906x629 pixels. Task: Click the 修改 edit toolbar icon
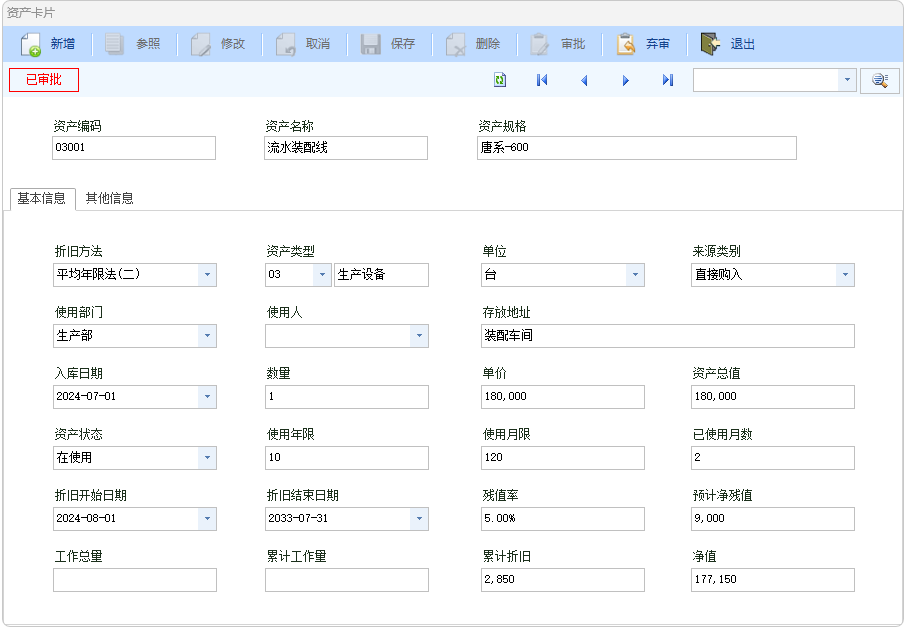[200, 44]
